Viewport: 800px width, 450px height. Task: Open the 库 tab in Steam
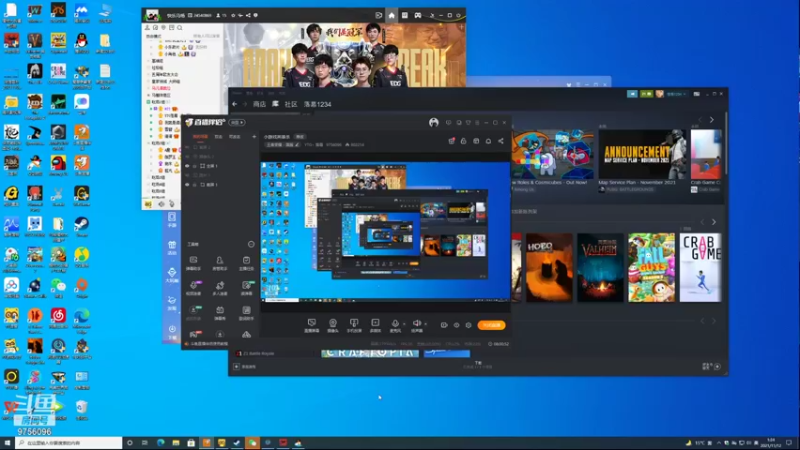click(x=275, y=104)
